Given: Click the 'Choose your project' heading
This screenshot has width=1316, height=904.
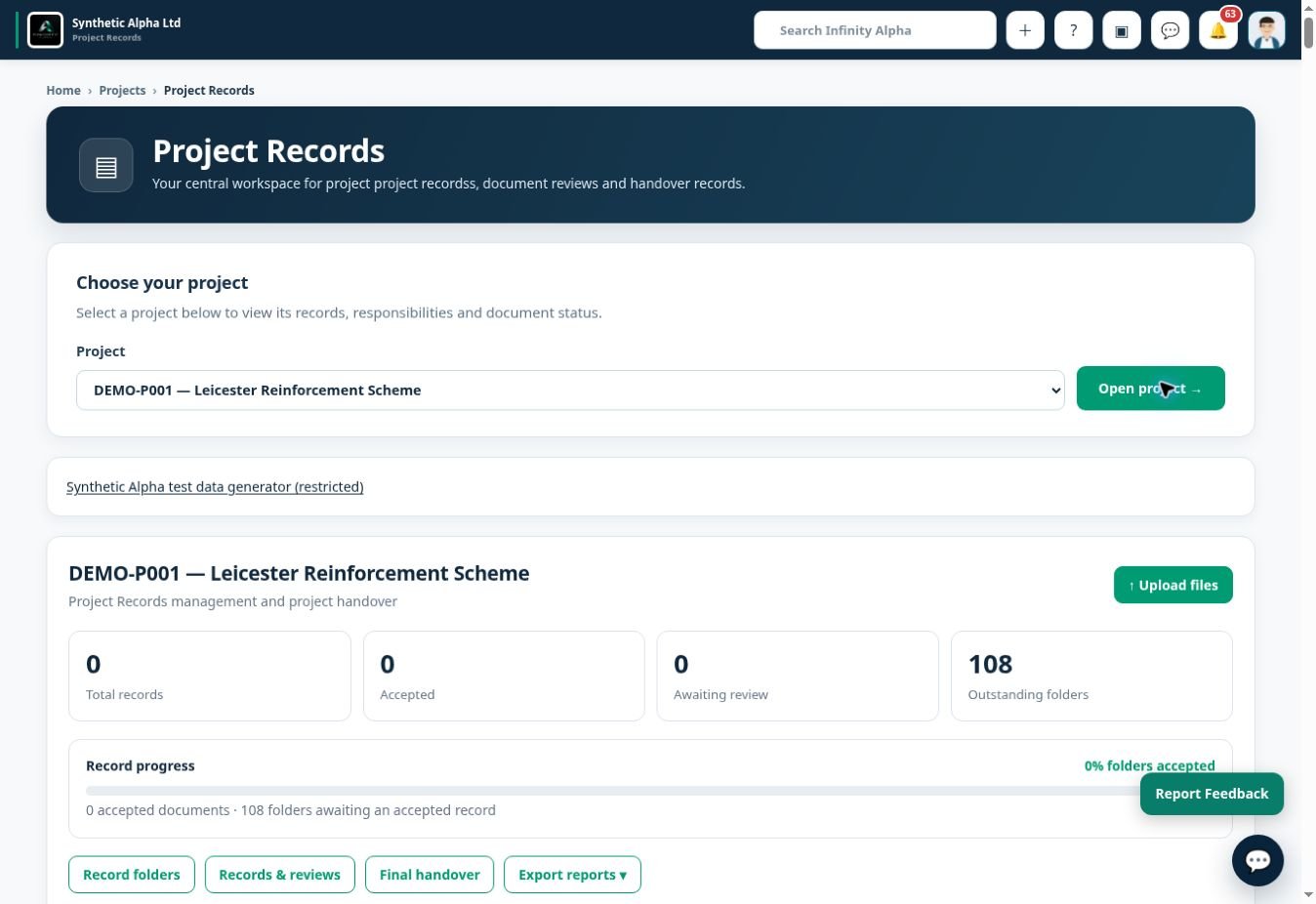Looking at the screenshot, I should (x=162, y=282).
